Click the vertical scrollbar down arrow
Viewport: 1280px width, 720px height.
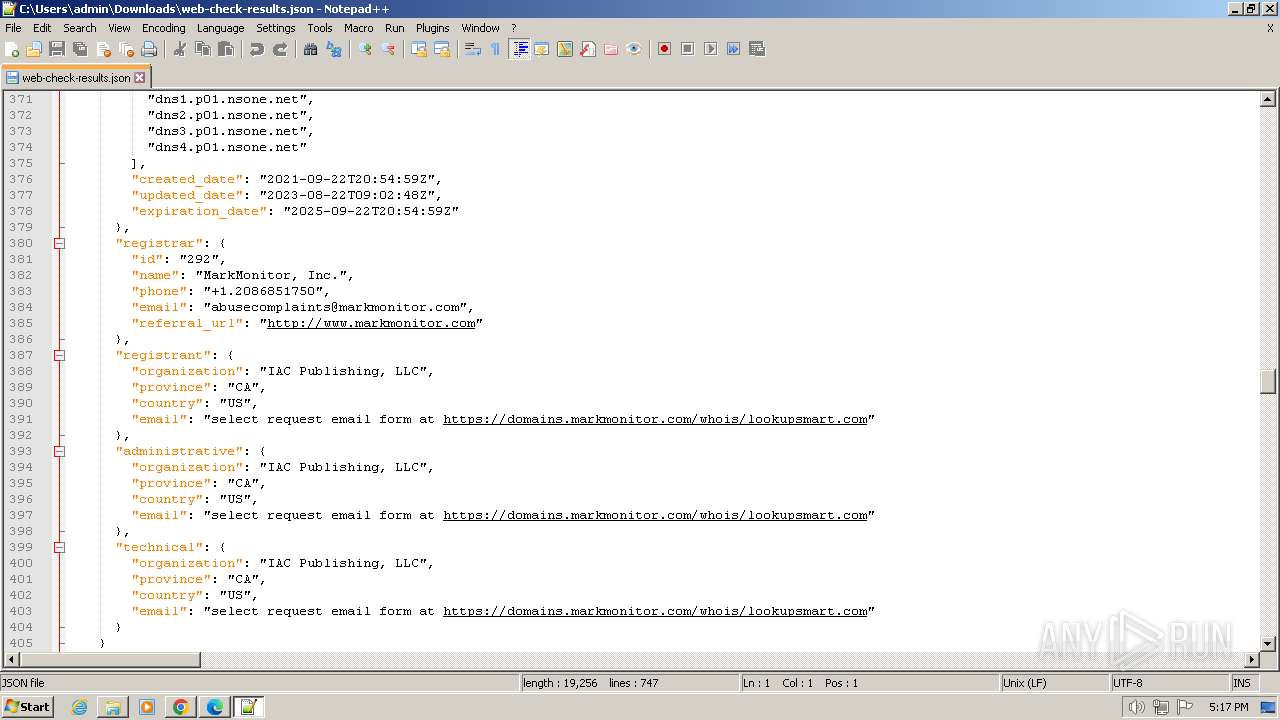[x=1268, y=644]
